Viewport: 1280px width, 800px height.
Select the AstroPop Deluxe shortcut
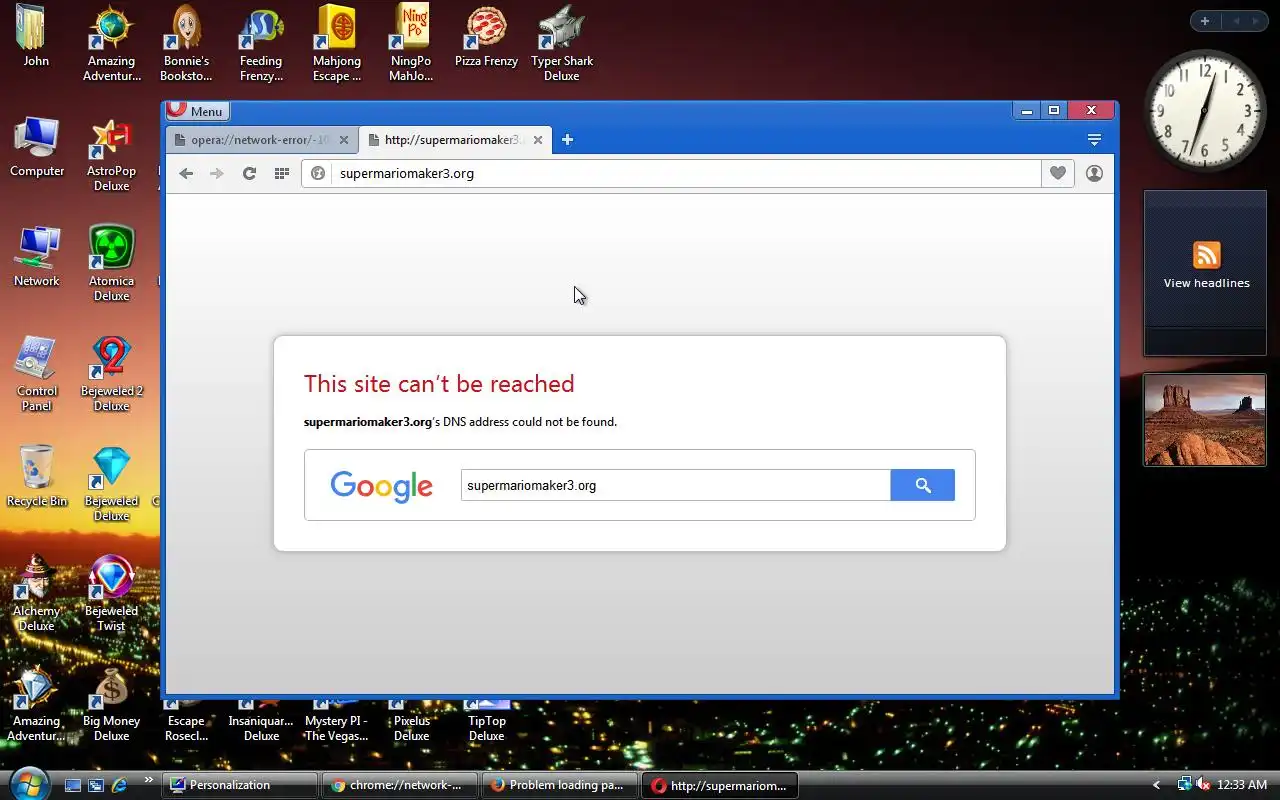click(111, 155)
